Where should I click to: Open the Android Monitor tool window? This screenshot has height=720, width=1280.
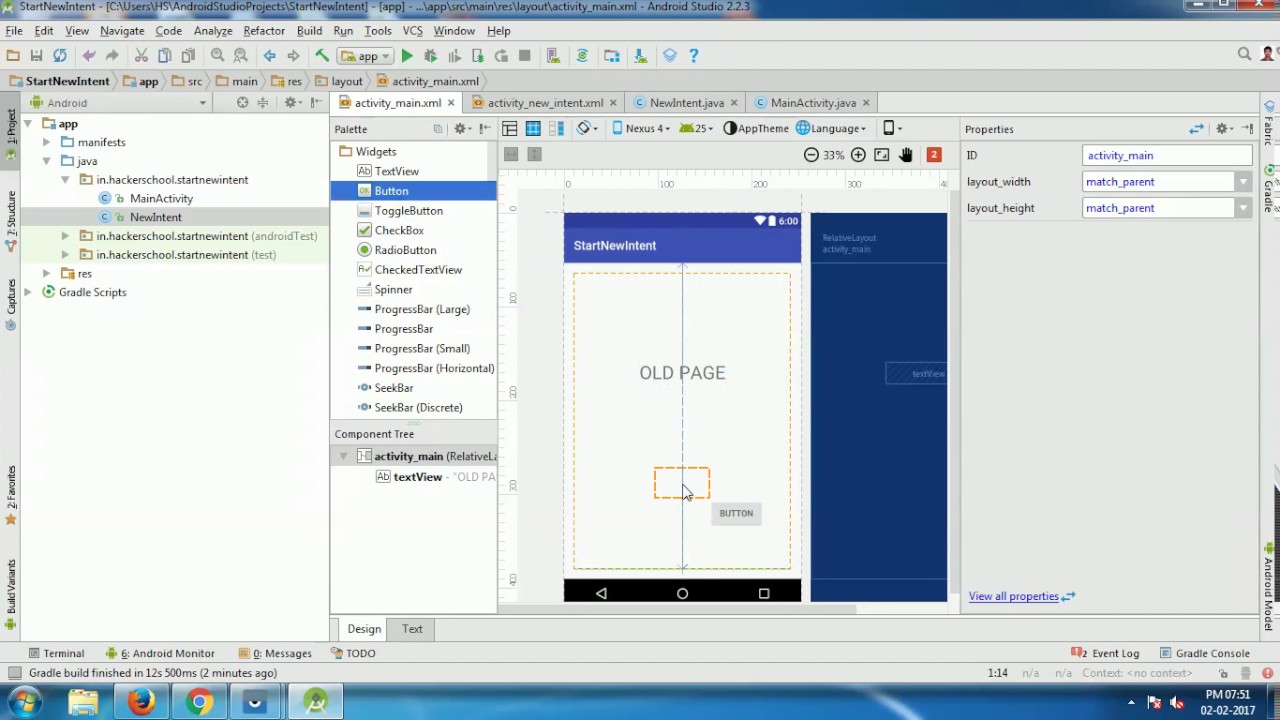pyautogui.click(x=160, y=654)
